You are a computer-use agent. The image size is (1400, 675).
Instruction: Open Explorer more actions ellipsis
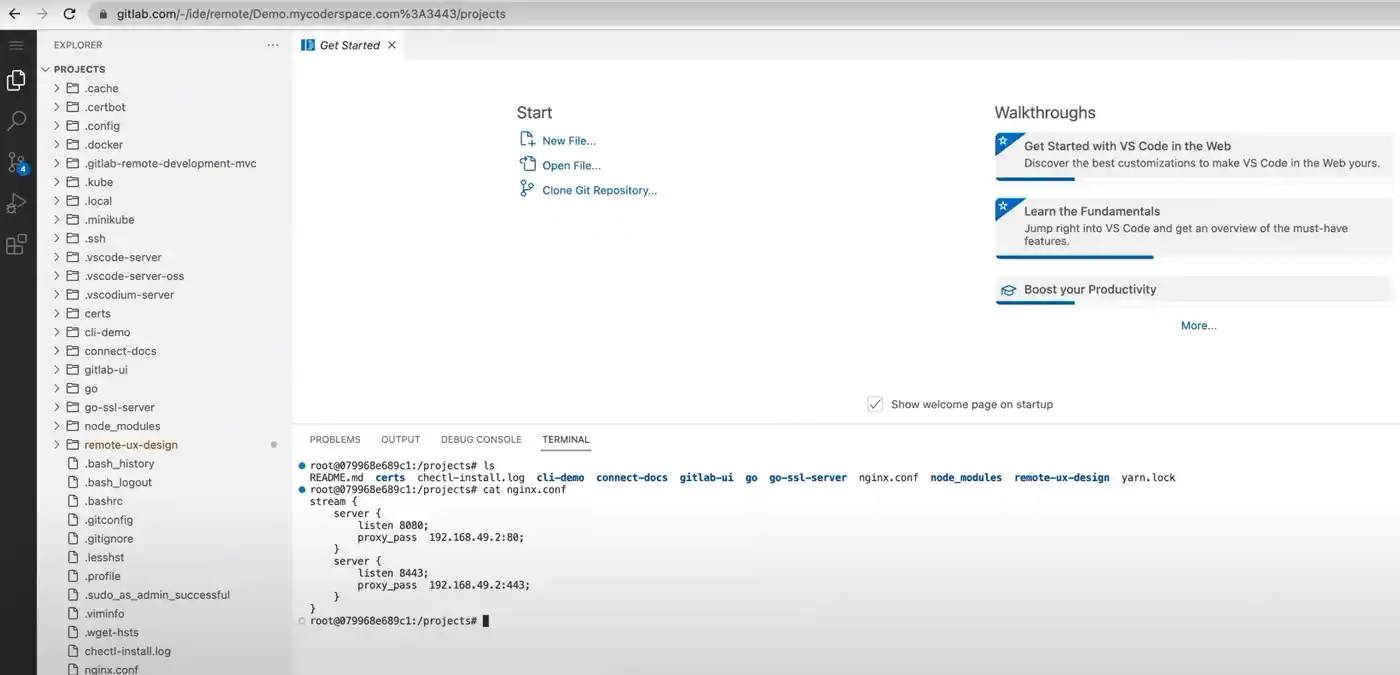click(x=273, y=45)
